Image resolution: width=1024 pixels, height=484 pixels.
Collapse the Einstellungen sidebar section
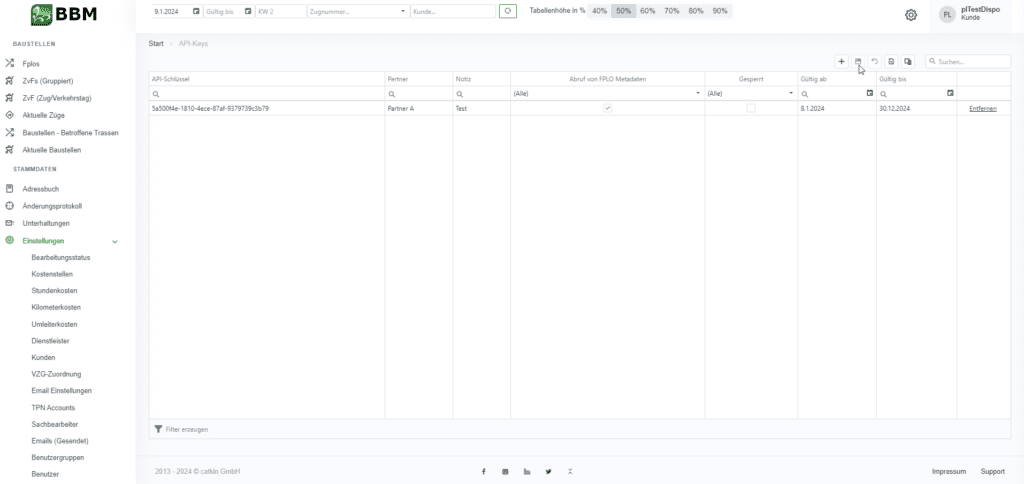pos(114,241)
